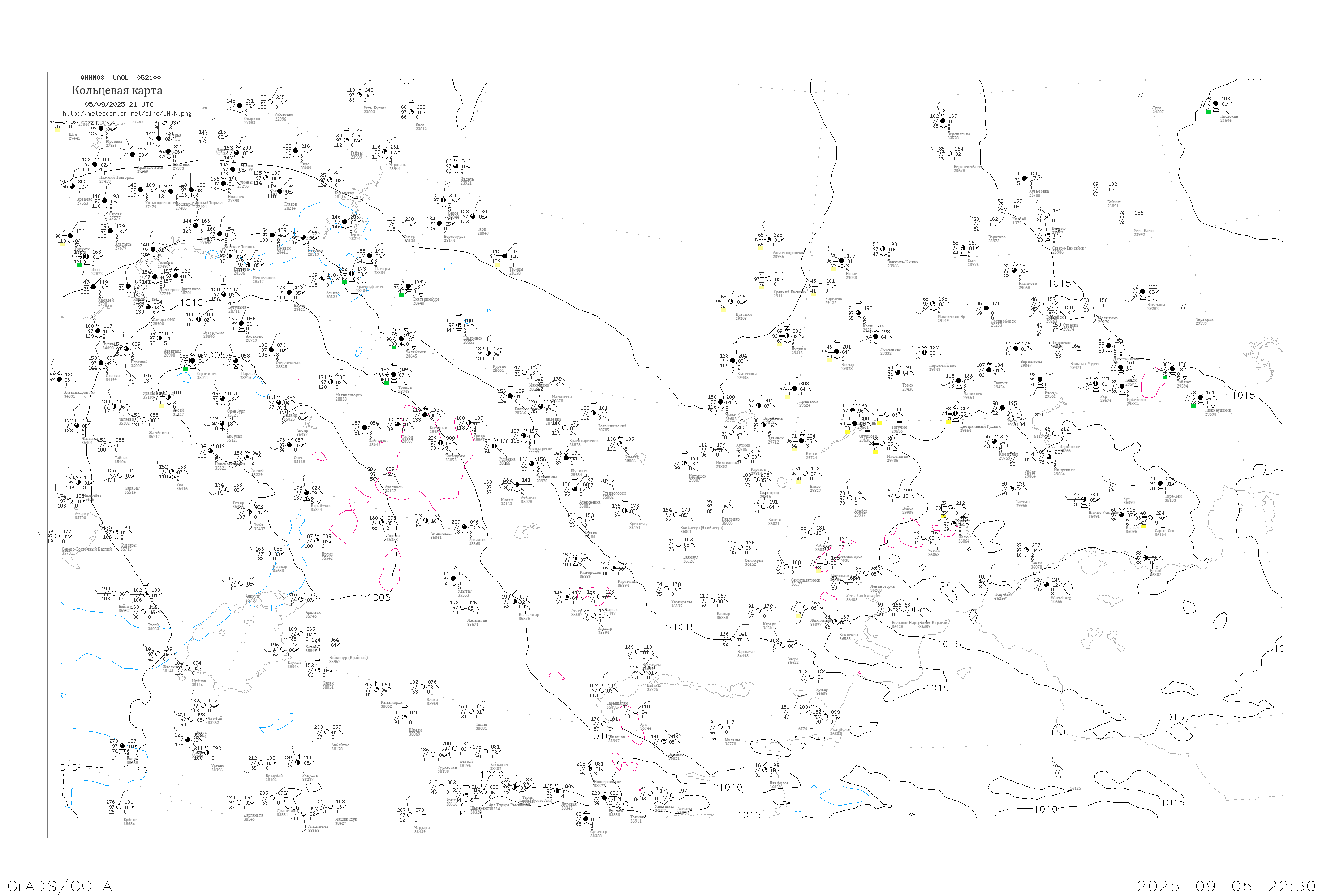1344x896 pixels.
Task: Click the Екатеринбург station circle marker
Action: [x=409, y=287]
